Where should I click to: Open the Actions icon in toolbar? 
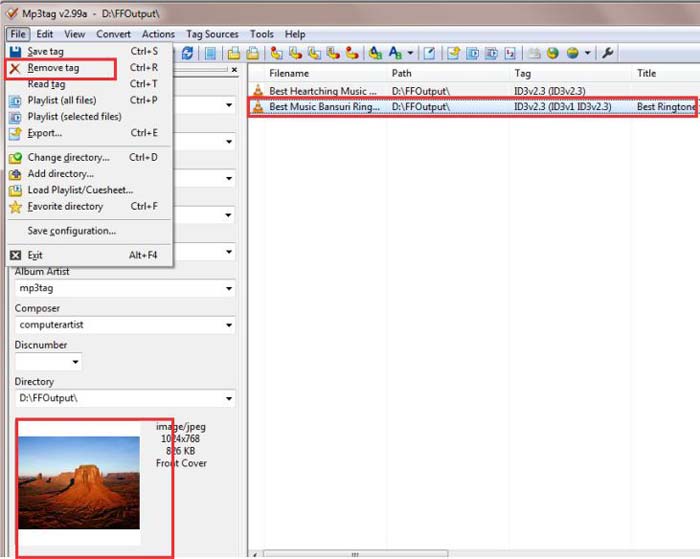pos(375,53)
